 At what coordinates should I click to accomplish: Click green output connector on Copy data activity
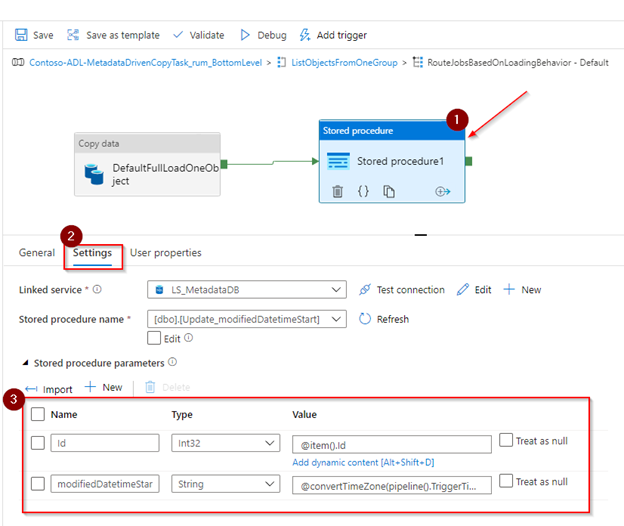[x=224, y=164]
